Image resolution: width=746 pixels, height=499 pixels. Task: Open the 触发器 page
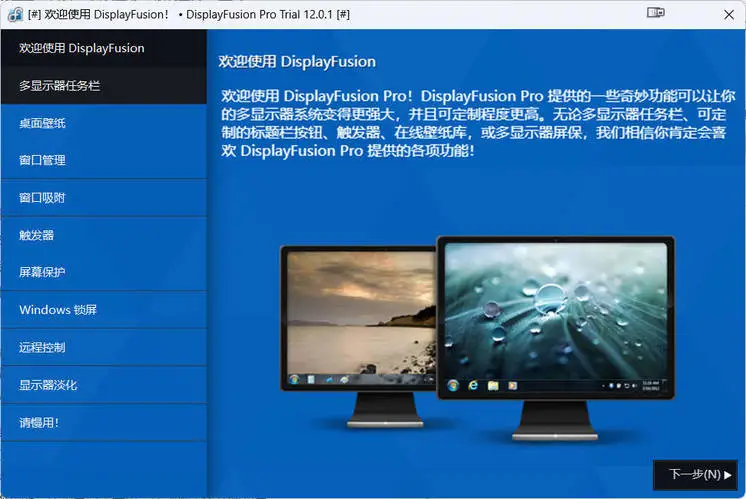(103, 236)
